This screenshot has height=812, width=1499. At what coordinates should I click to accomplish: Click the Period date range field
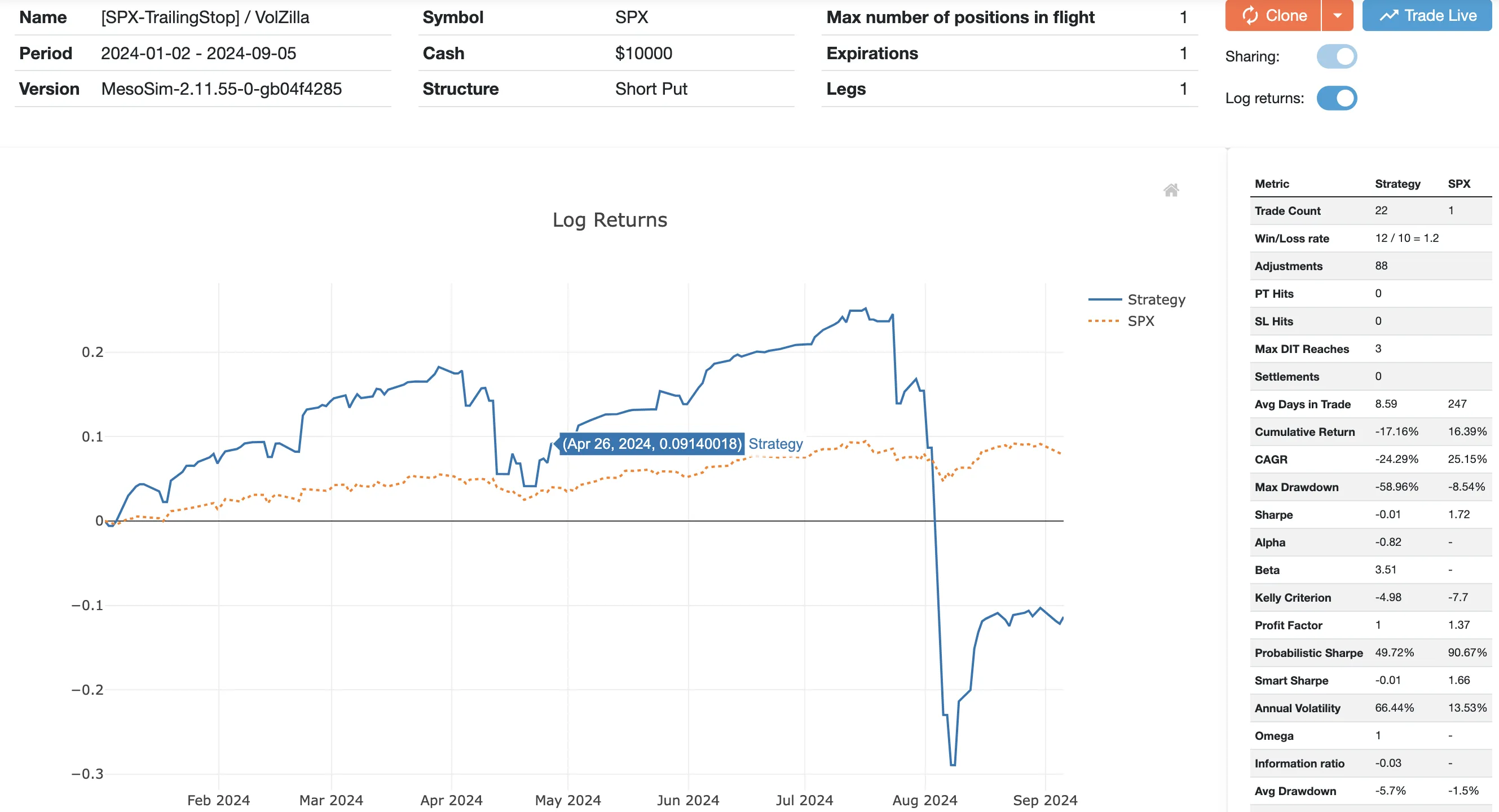(199, 53)
